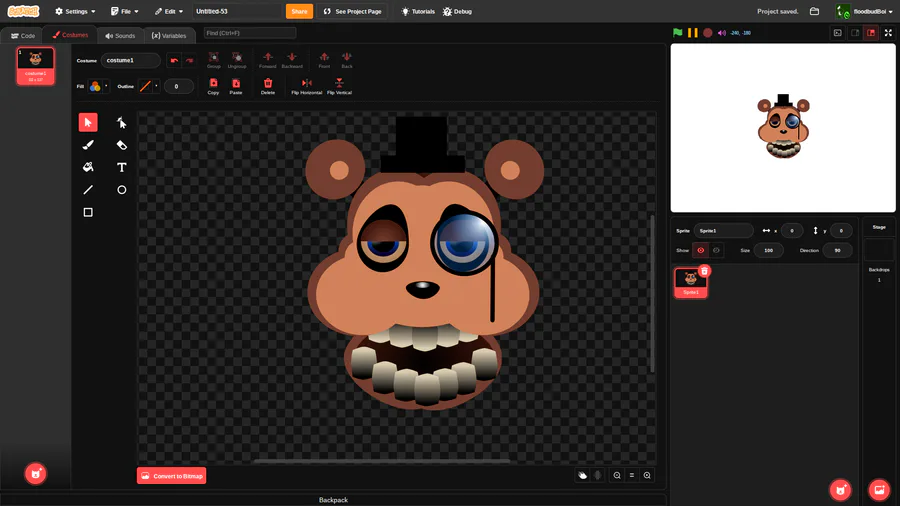Switch to the Sounds tab
900x506 pixels.
click(x=120, y=36)
